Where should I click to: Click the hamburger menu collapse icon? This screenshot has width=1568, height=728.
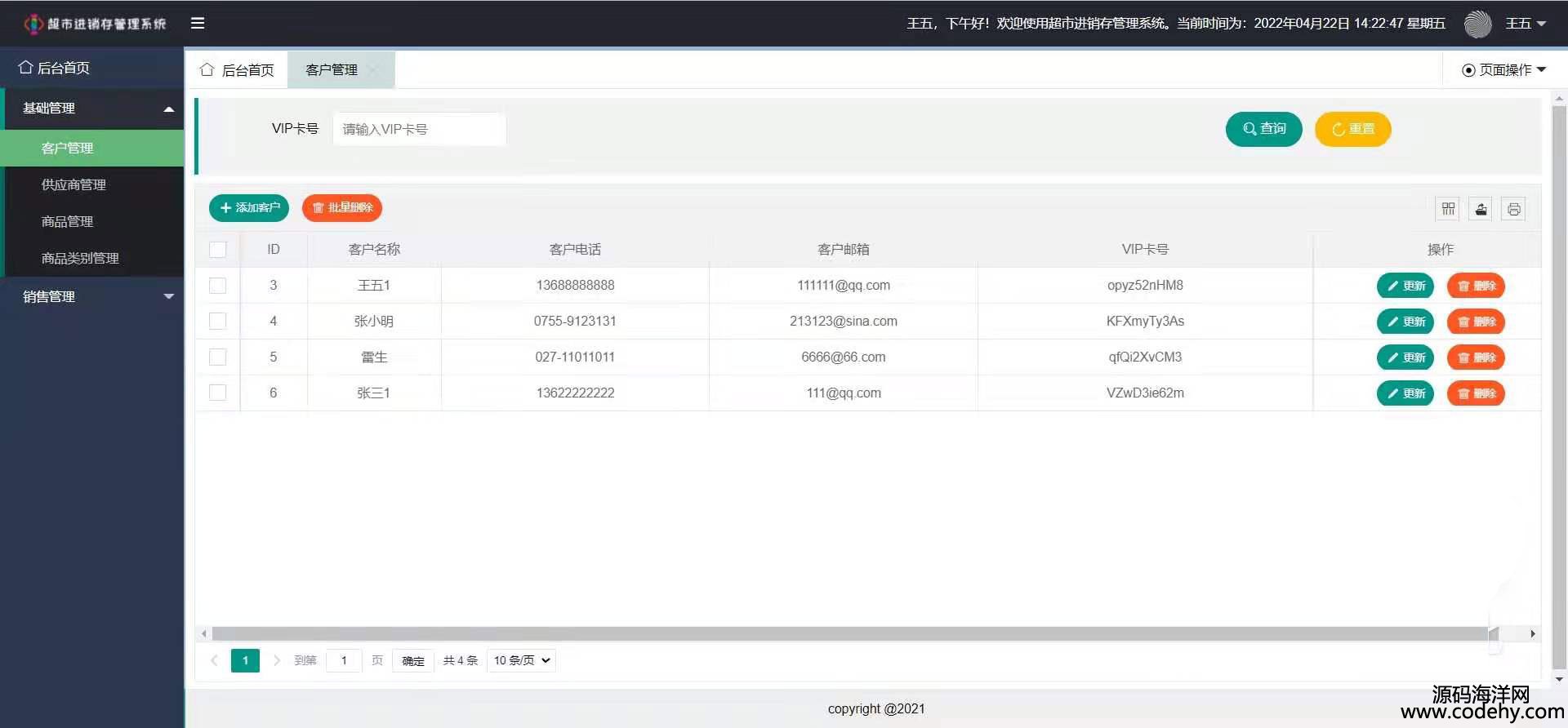(x=198, y=24)
